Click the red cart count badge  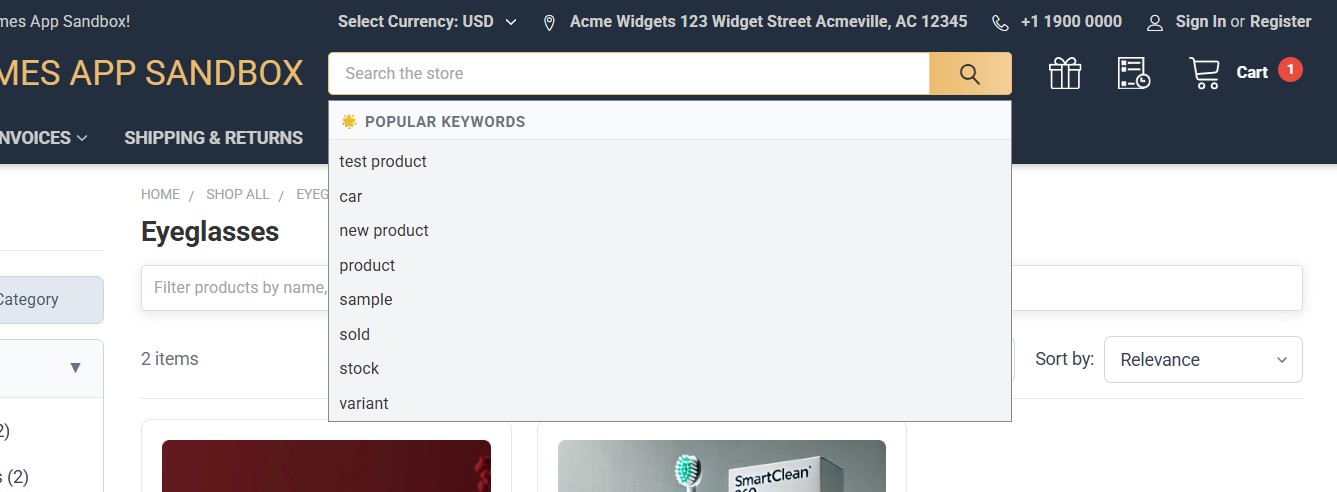coord(1290,70)
